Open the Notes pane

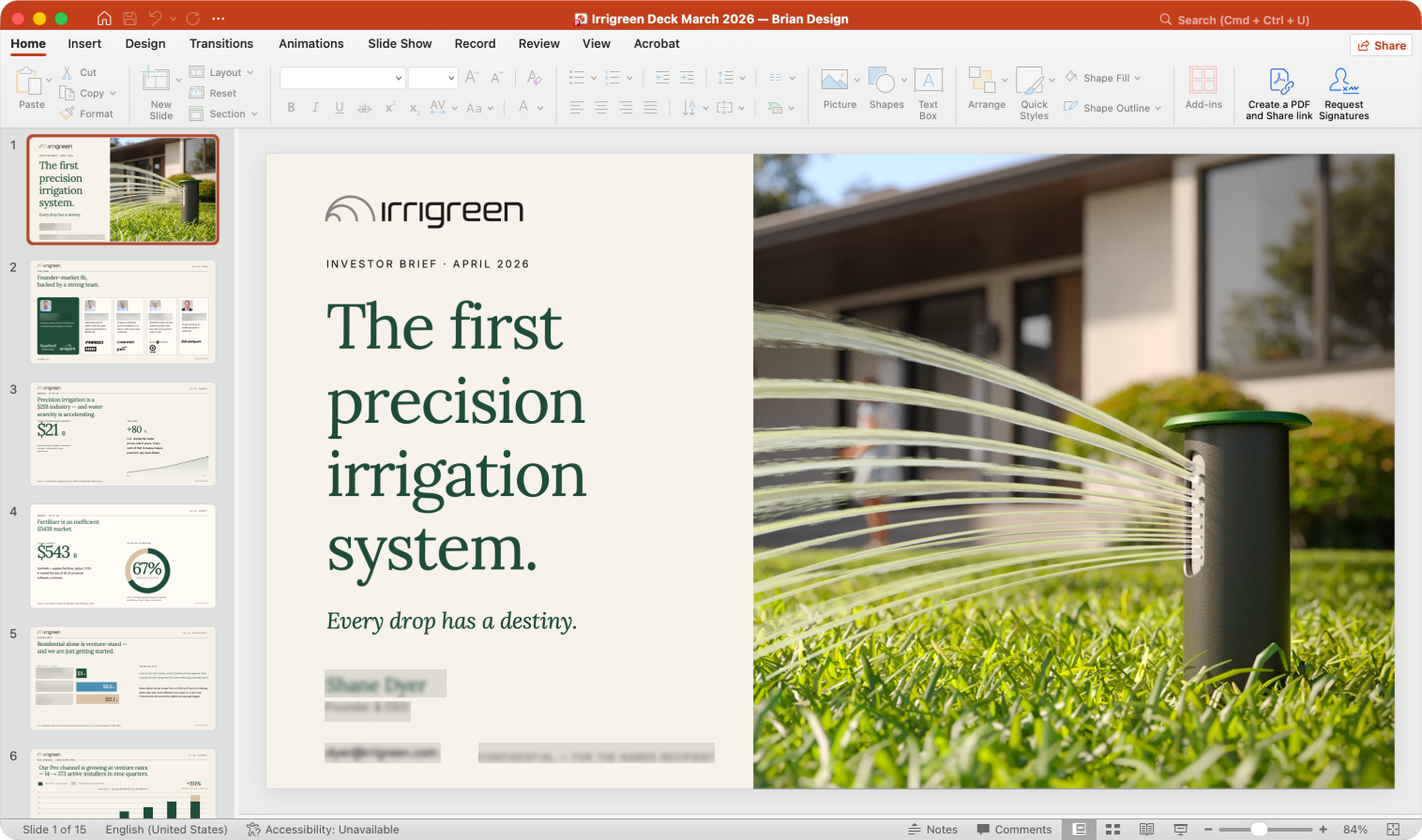pos(932,830)
